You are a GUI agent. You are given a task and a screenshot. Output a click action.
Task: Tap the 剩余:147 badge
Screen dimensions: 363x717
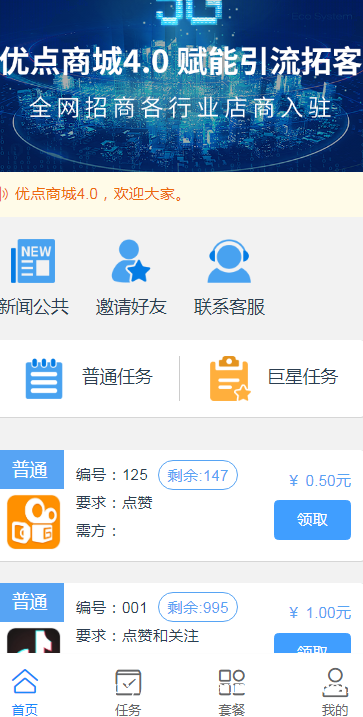(198, 475)
